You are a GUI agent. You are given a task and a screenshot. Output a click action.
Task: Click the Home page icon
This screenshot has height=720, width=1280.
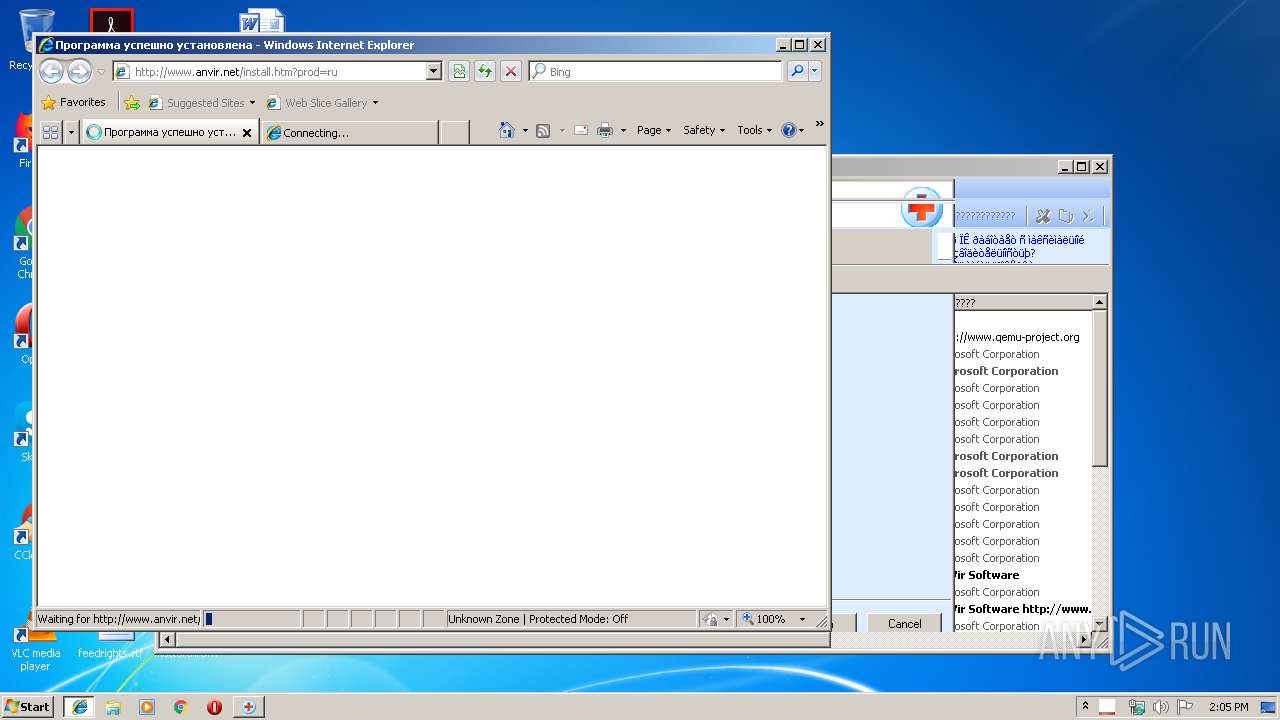507,130
